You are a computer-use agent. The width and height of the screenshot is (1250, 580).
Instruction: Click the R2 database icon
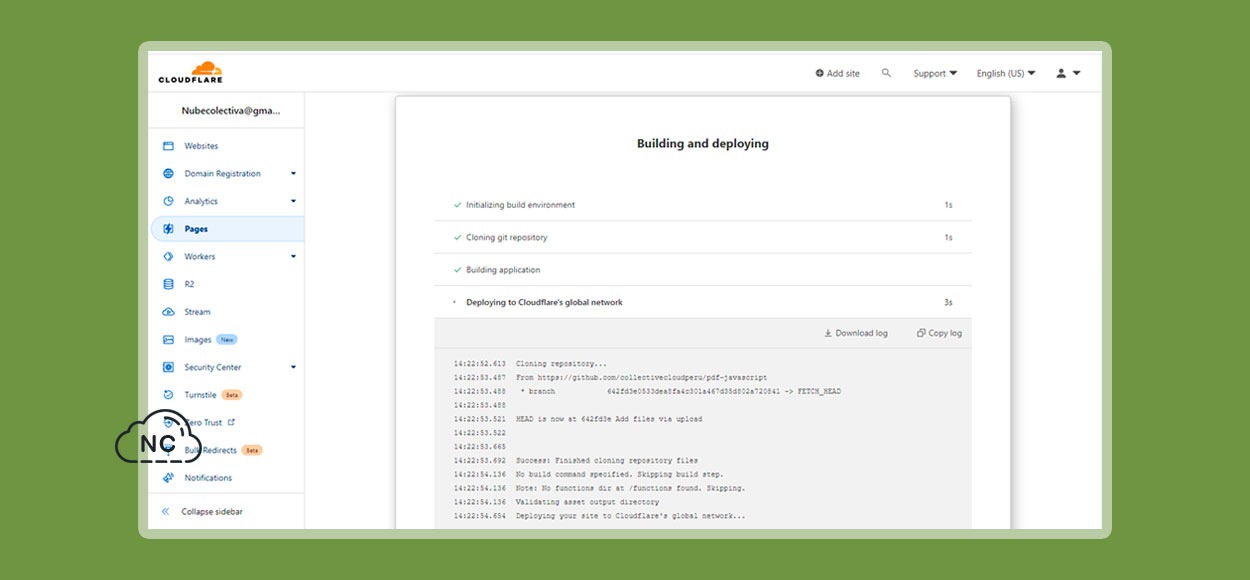point(168,284)
